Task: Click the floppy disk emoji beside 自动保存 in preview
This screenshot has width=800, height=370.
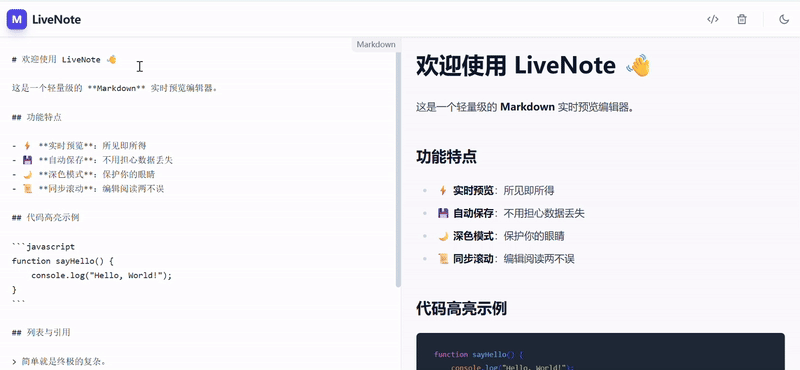Action: pyautogui.click(x=443, y=213)
